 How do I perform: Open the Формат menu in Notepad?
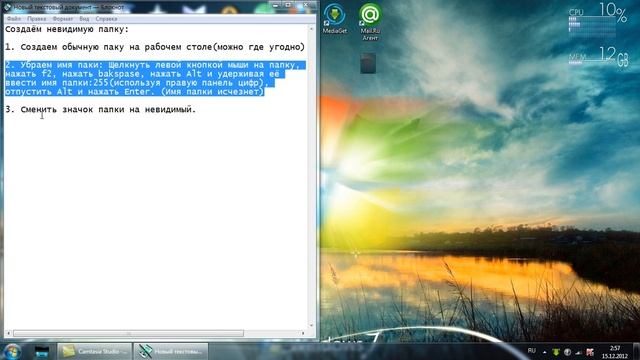[x=62, y=19]
